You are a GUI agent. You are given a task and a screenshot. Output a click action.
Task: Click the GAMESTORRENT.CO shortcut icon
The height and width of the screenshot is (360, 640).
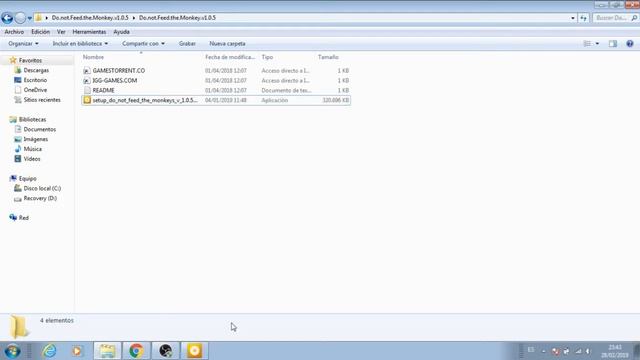click(87, 71)
